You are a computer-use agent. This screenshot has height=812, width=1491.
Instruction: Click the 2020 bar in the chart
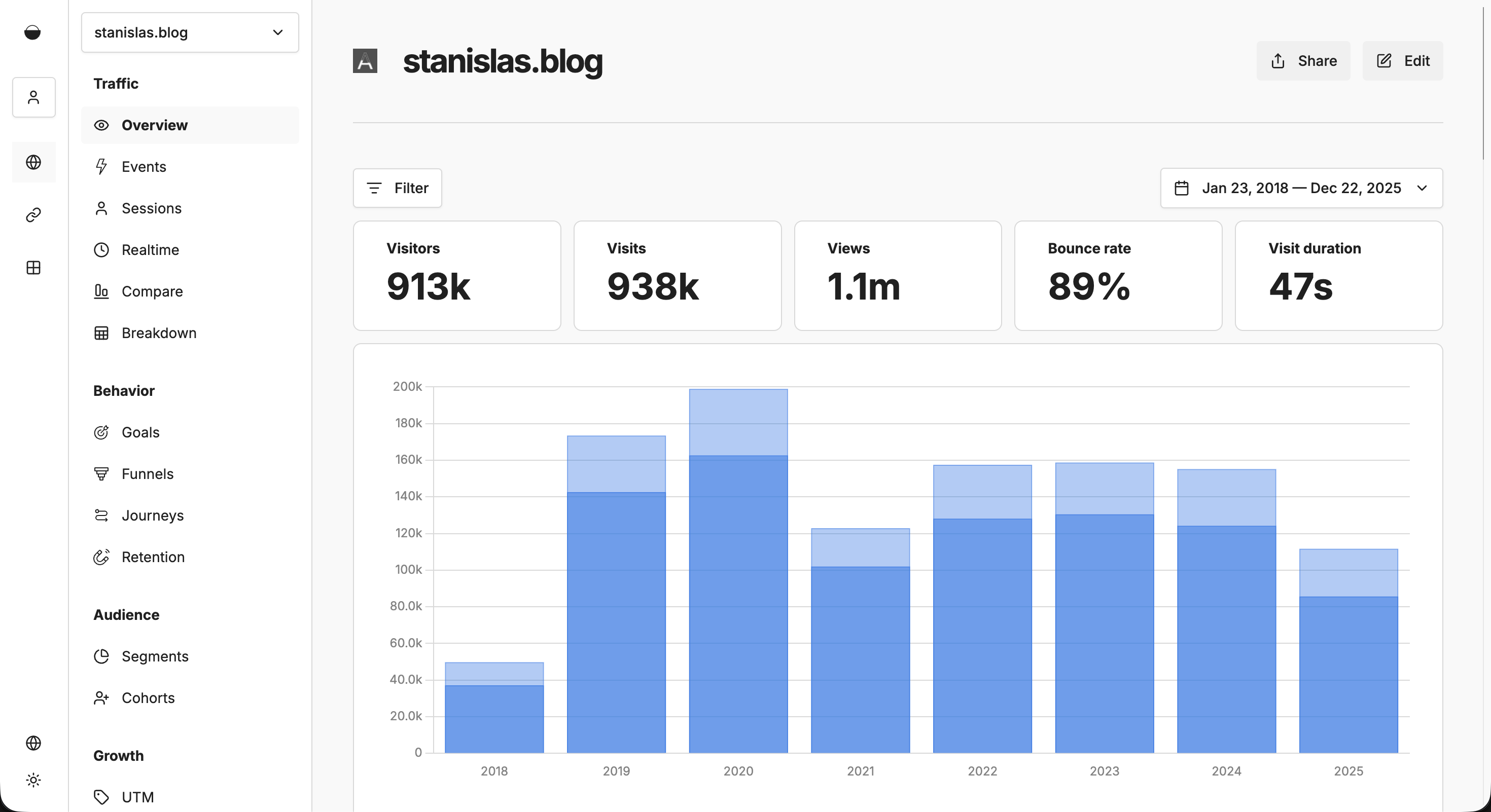(738, 578)
